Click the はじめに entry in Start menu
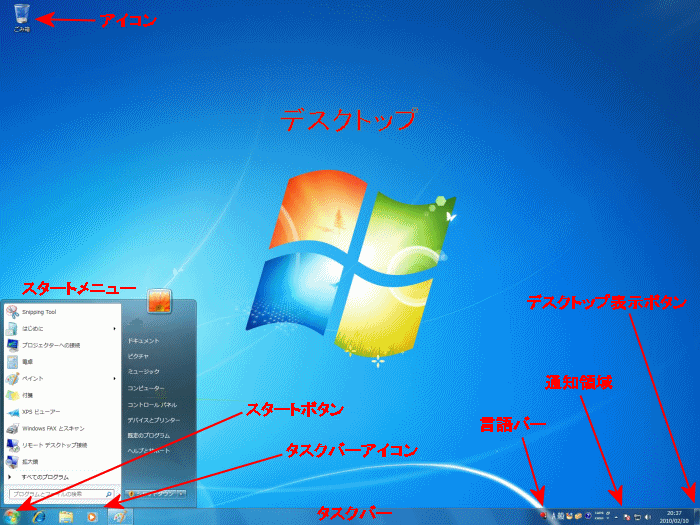Image resolution: width=700 pixels, height=525 pixels. [62, 329]
